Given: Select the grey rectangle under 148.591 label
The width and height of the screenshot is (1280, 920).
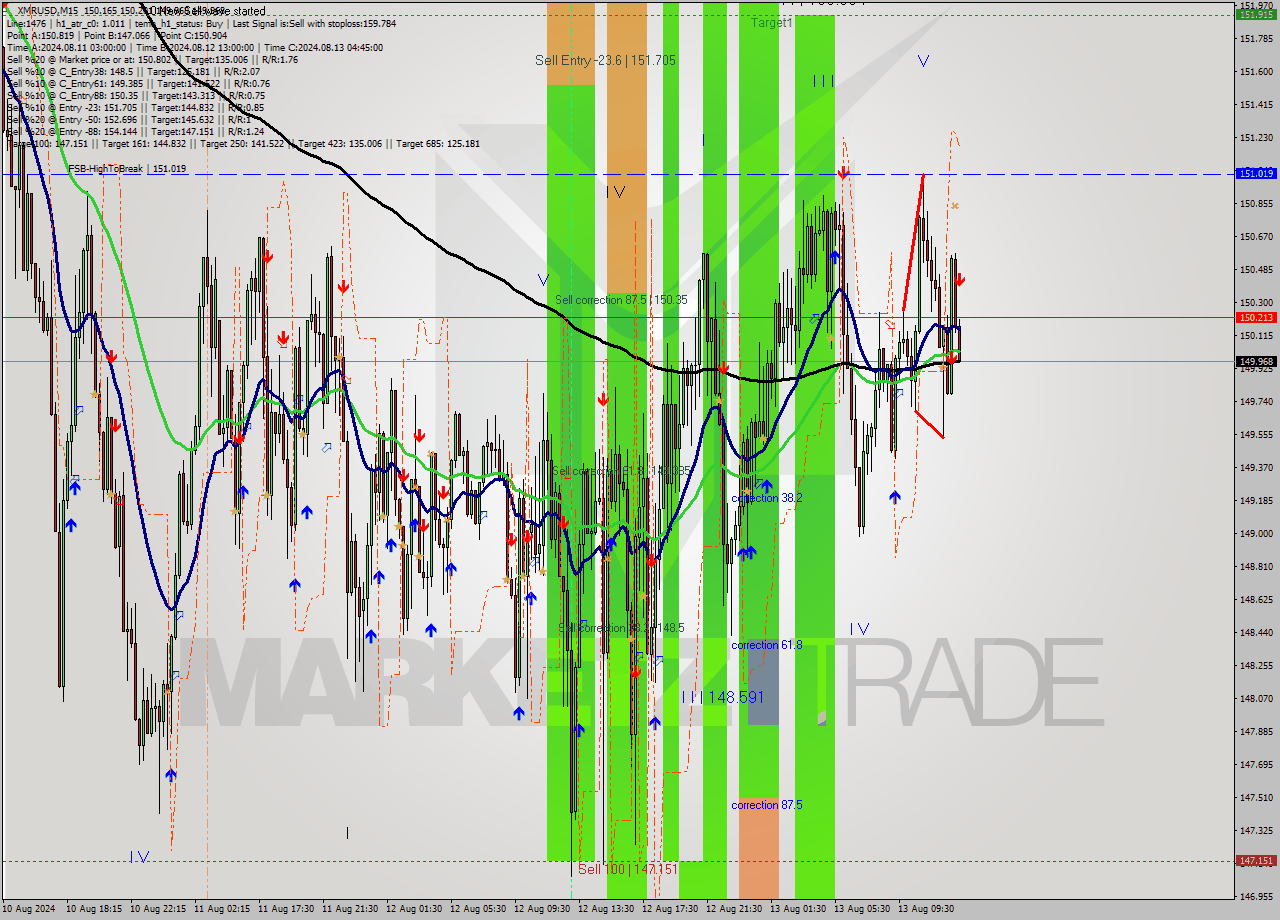Looking at the screenshot, I should click(x=762, y=680).
